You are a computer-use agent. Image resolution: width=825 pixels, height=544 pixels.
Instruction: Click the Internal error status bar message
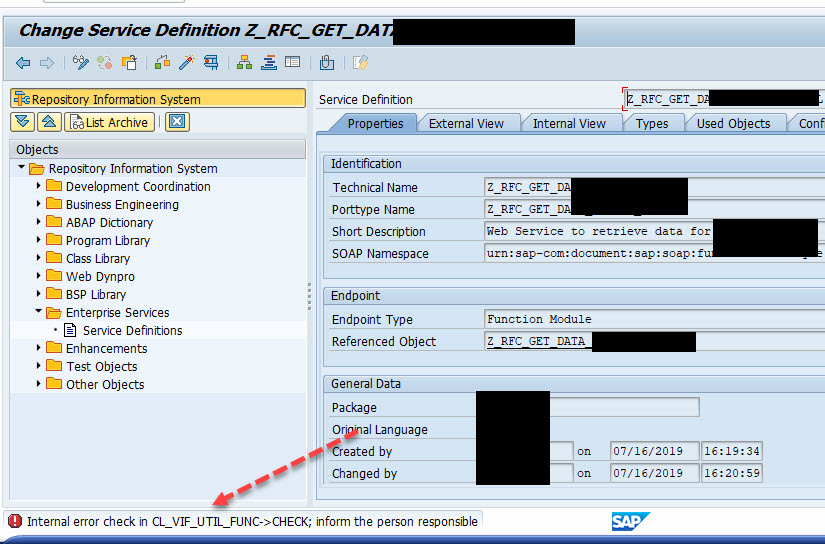pyautogui.click(x=252, y=521)
